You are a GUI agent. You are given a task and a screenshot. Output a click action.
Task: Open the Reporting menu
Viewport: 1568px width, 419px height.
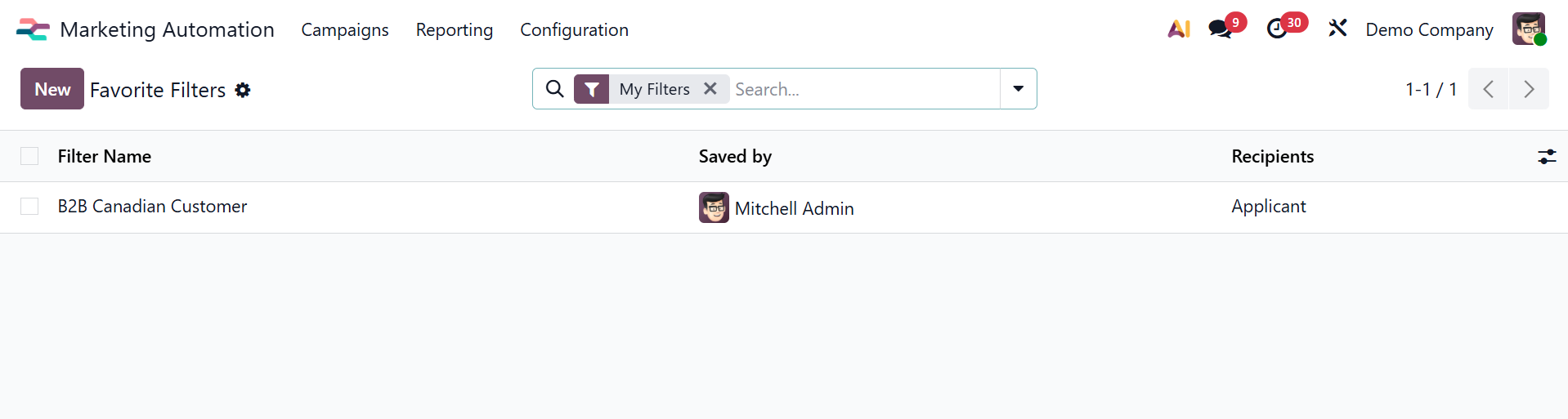pyautogui.click(x=455, y=29)
